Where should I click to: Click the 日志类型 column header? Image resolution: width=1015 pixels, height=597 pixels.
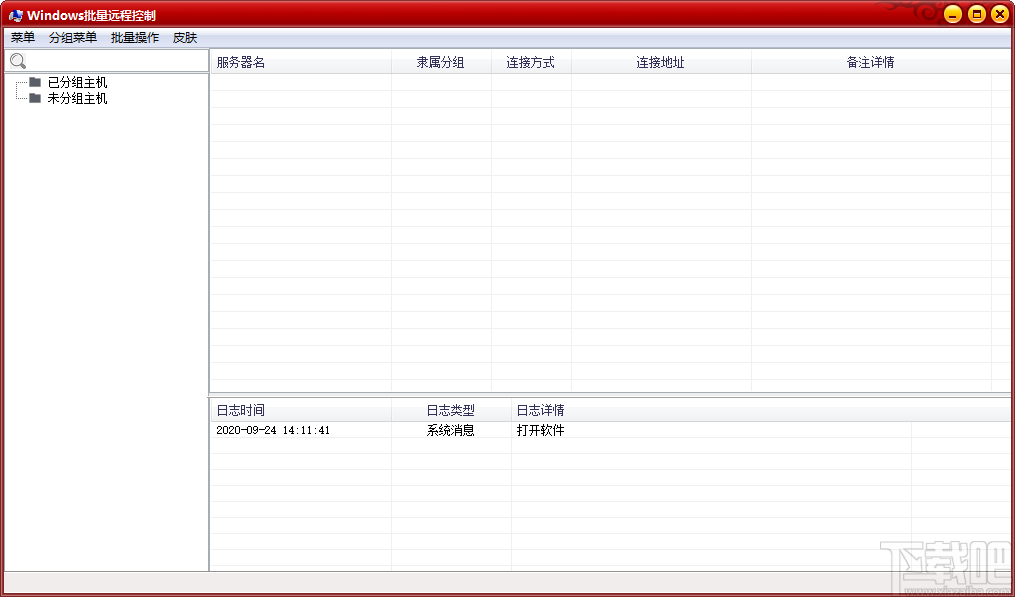tap(448, 409)
